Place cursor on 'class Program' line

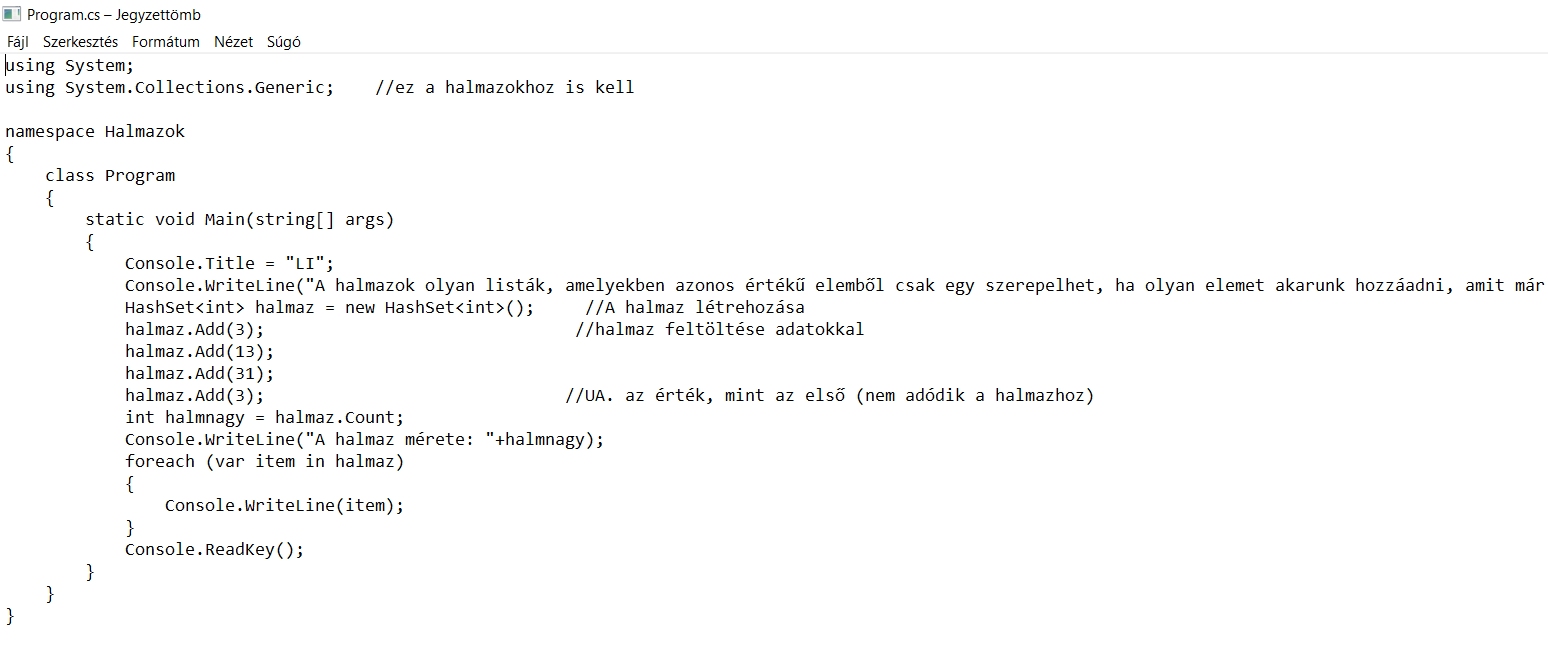coord(110,176)
